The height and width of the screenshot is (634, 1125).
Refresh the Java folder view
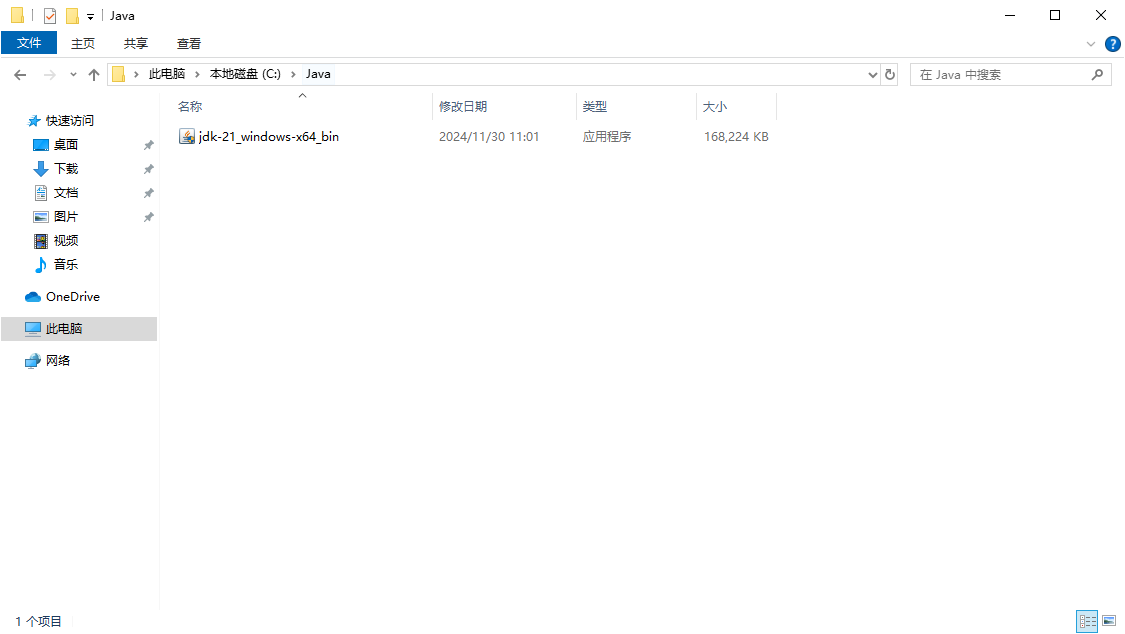[890, 75]
